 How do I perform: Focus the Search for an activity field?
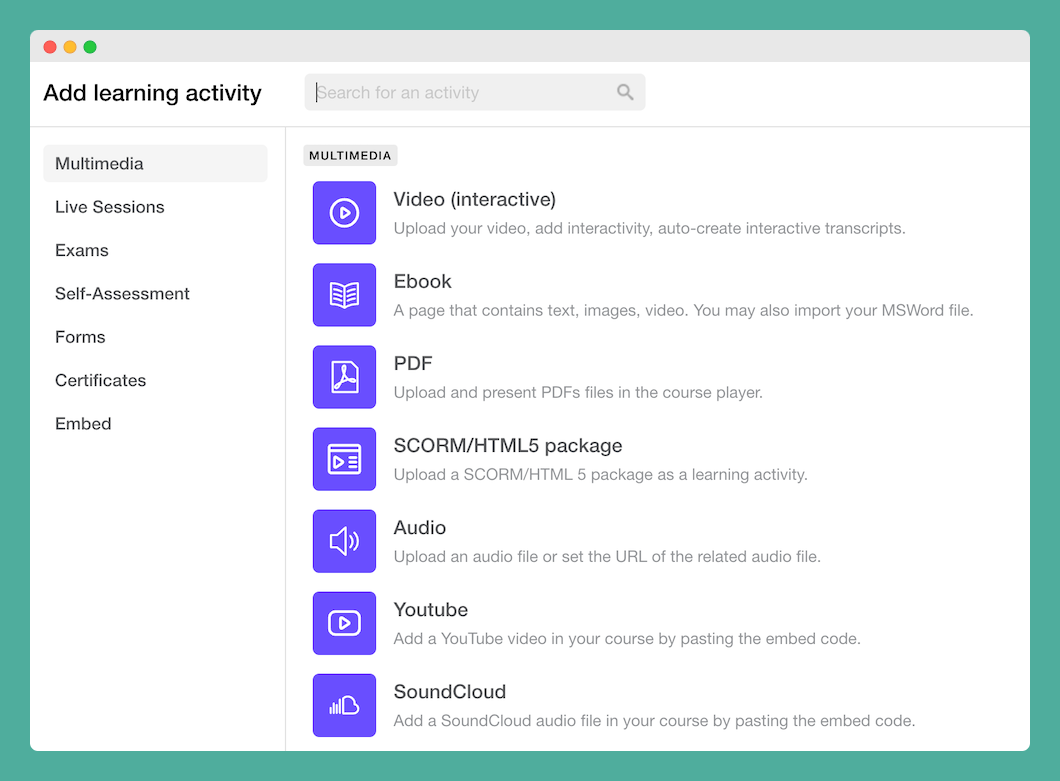tap(460, 92)
